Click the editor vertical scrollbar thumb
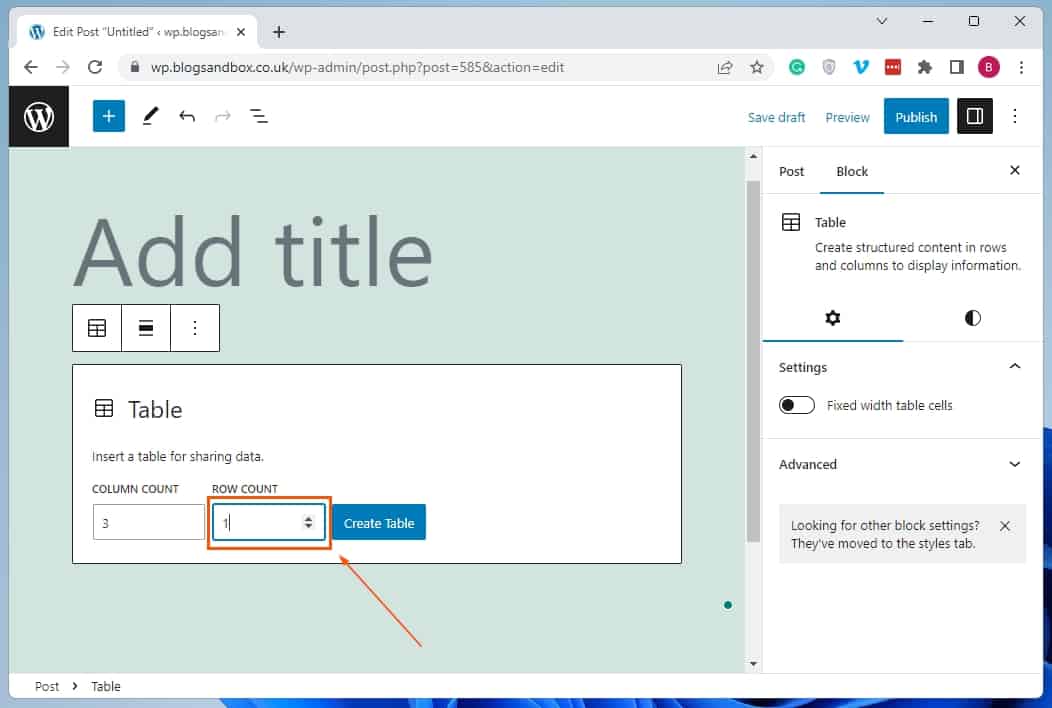Viewport: 1052px width, 708px height. point(753,361)
